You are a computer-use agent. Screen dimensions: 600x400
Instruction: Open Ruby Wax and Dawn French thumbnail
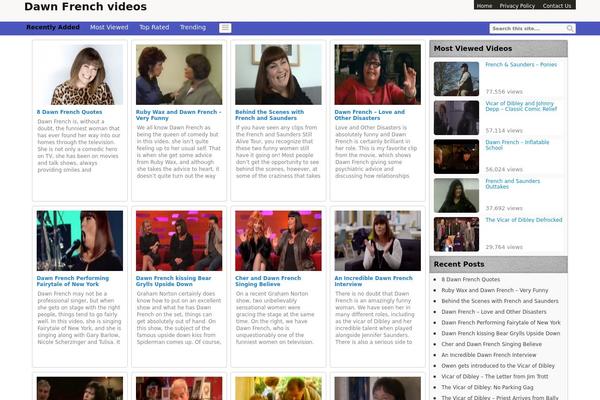[179, 75]
